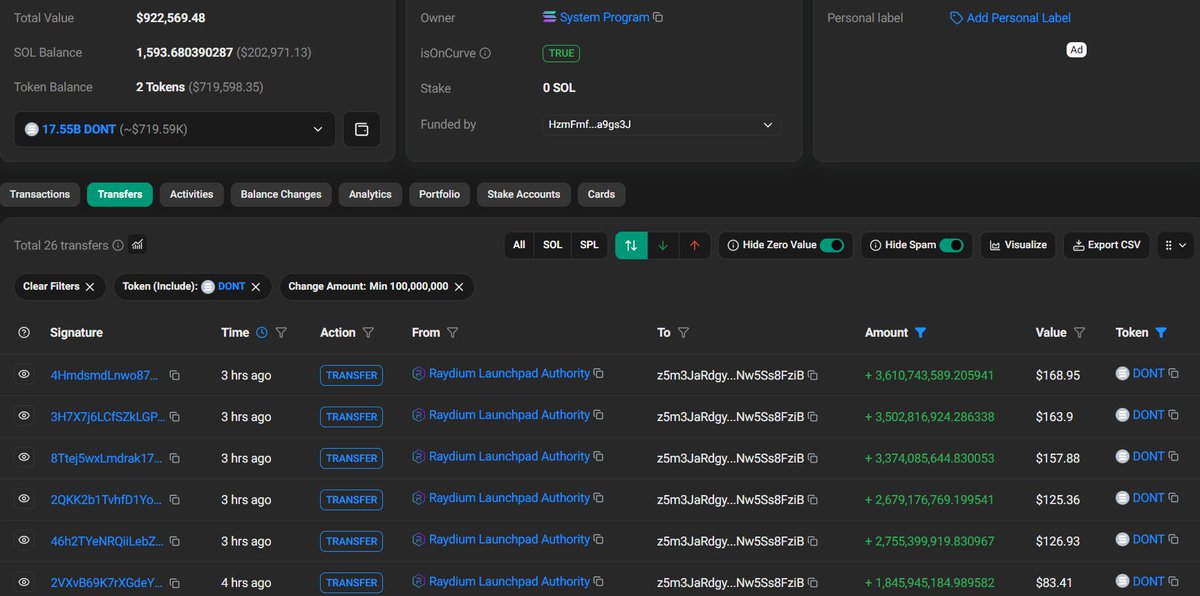Image resolution: width=1200 pixels, height=596 pixels.
Task: Click the Clear Filters chip
Action: (59, 287)
